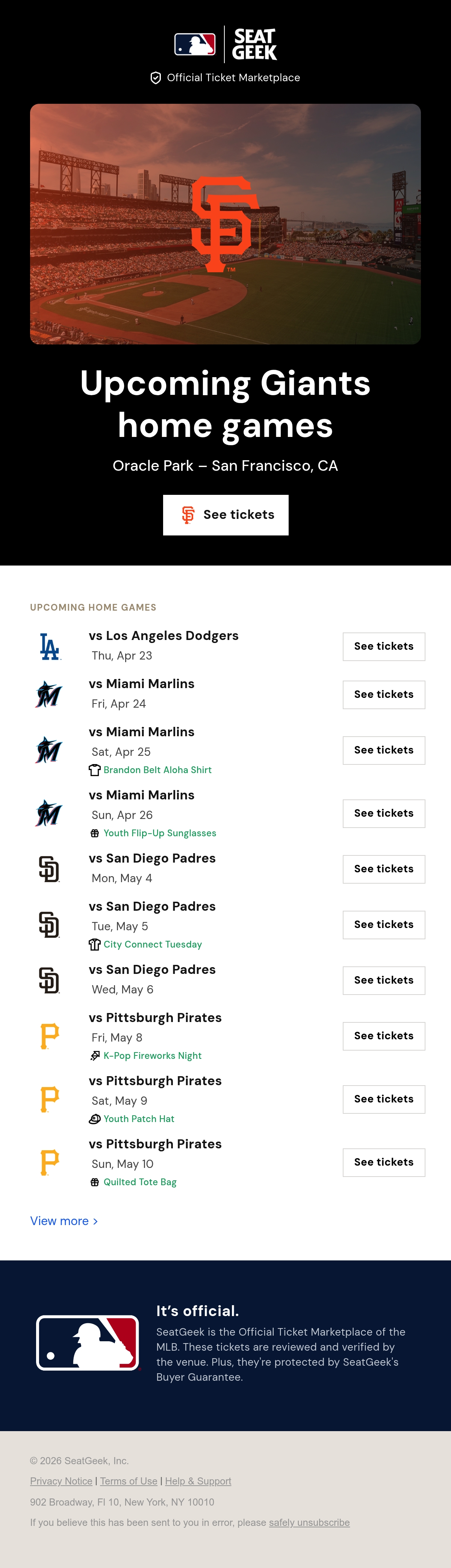This screenshot has height=1568, width=451.
Task: See tickets for the Padres game on Wed, May 6
Action: point(384,981)
